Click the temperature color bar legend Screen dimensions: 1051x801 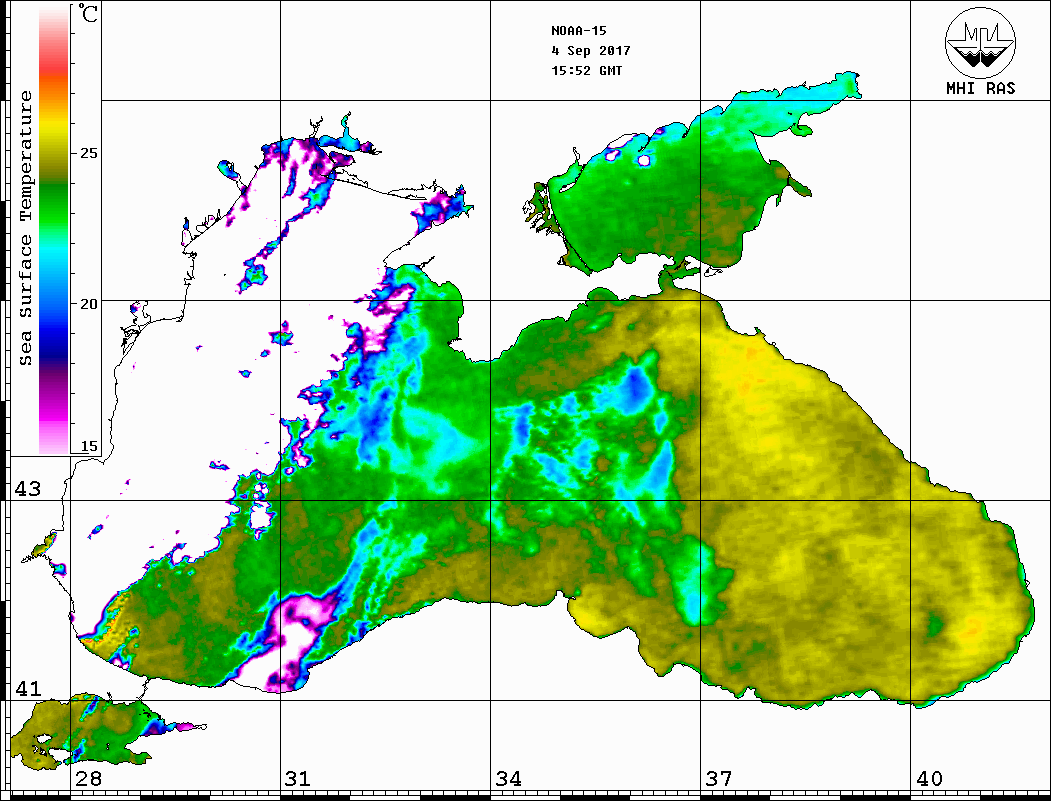tap(54, 230)
